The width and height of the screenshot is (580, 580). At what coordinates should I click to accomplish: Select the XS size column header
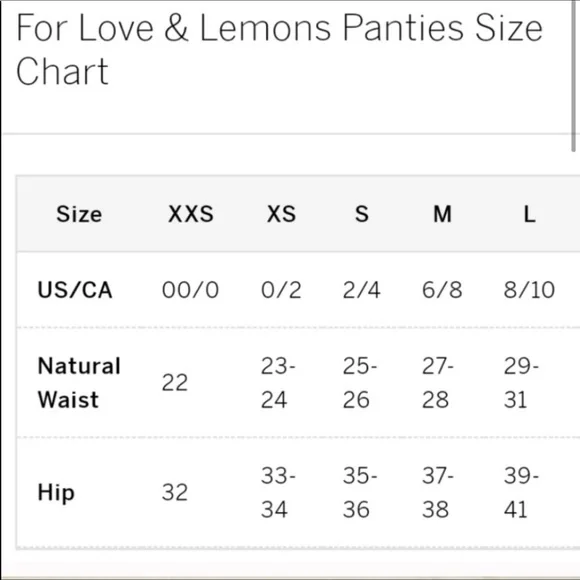[281, 214]
